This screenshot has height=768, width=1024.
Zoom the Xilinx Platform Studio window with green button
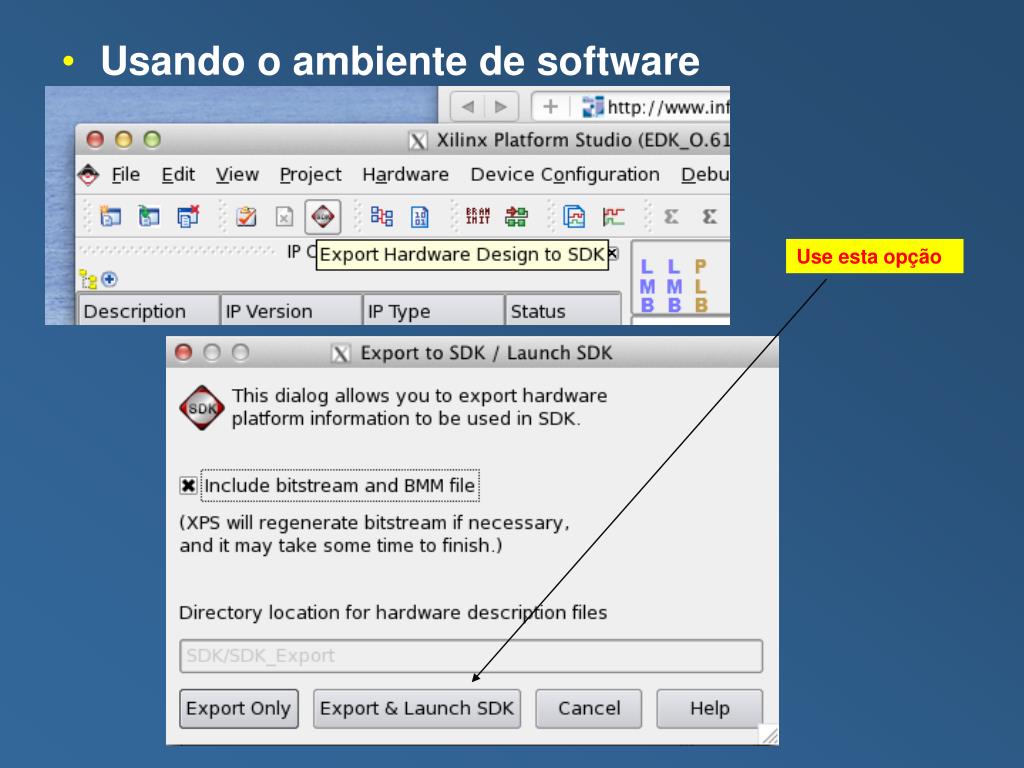152,139
